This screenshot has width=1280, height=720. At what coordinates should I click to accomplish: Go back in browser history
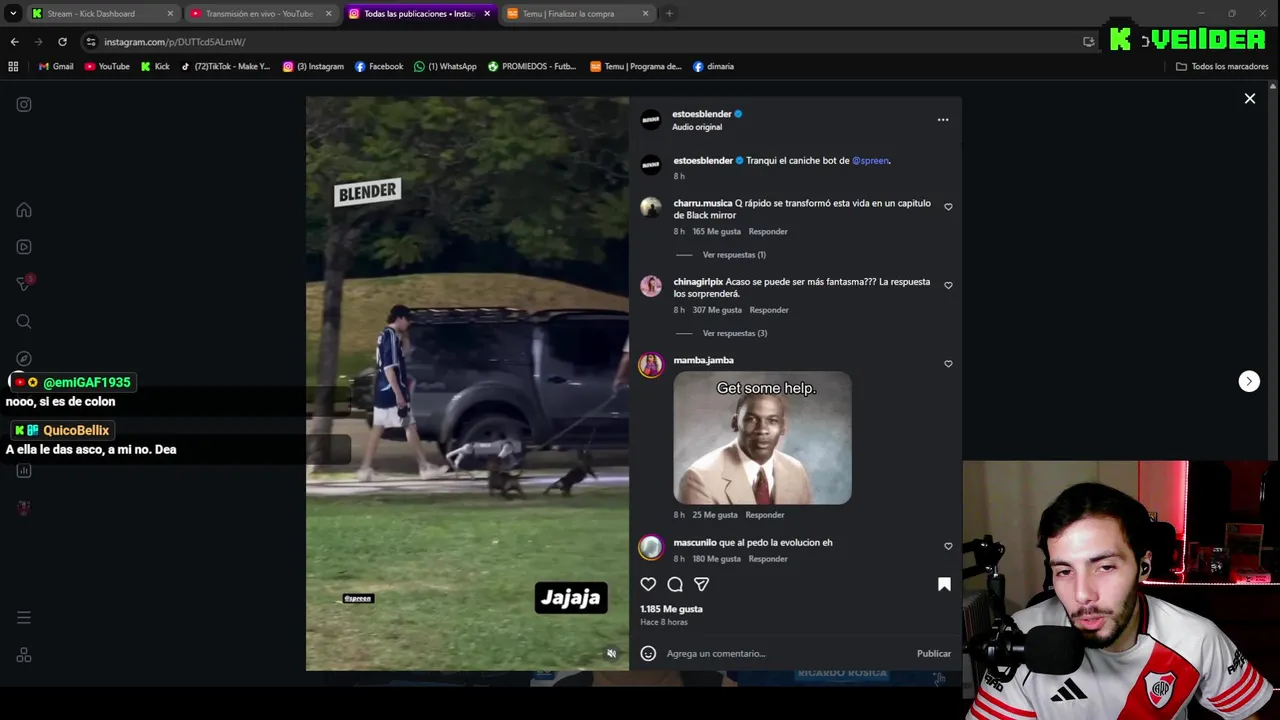pos(14,42)
